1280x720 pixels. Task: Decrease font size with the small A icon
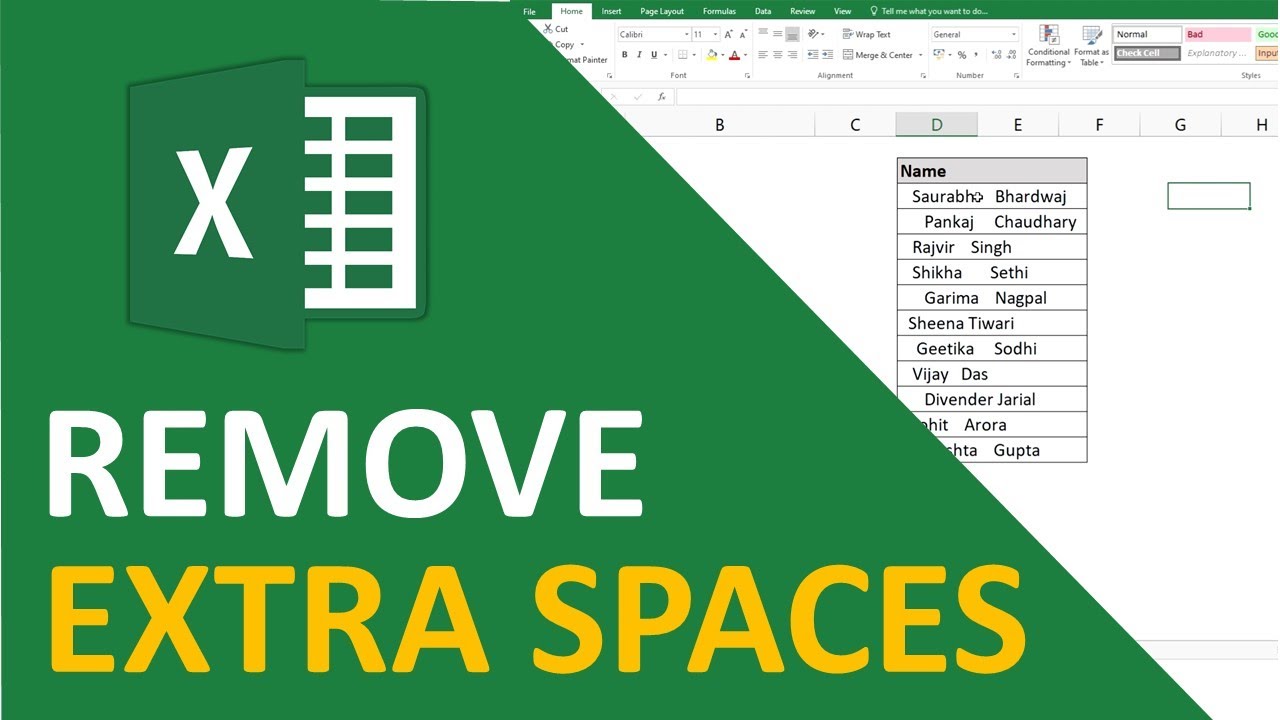tap(744, 34)
